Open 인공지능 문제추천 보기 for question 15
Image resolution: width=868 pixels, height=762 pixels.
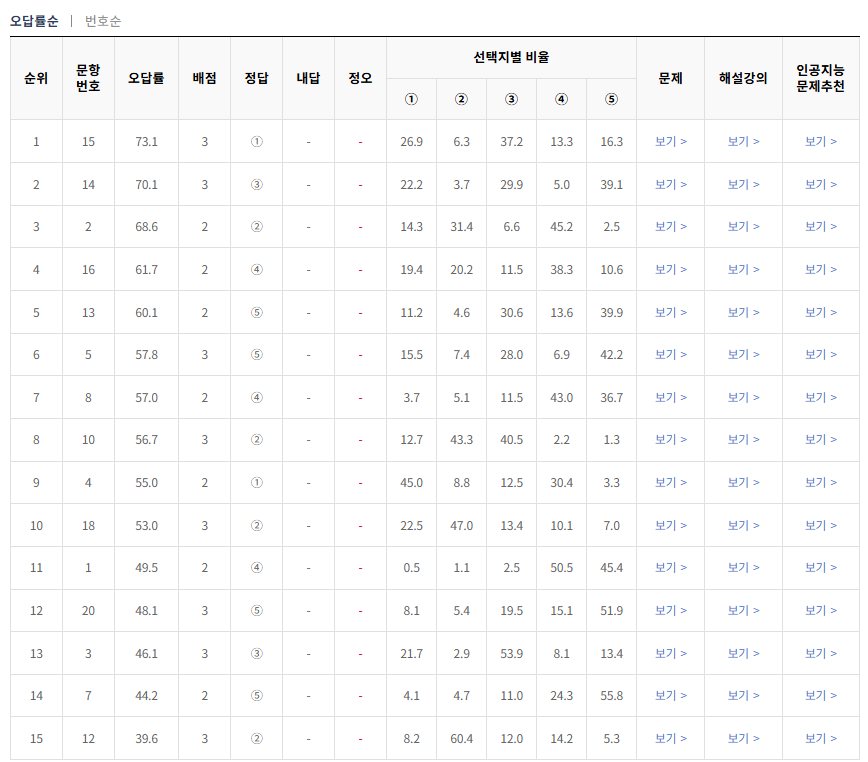click(x=821, y=142)
